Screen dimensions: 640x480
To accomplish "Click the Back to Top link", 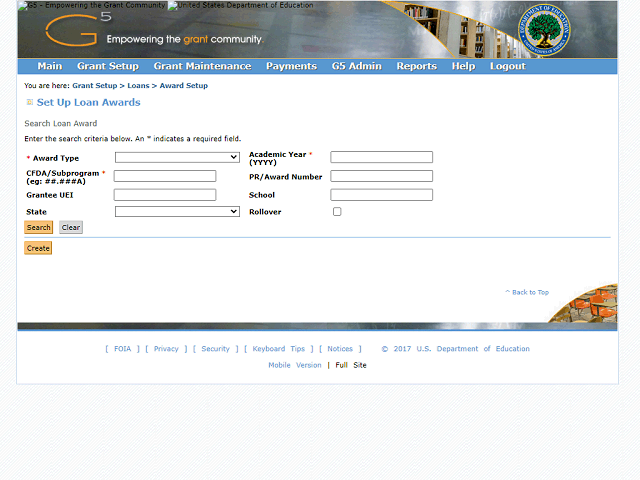I will tap(527, 292).
